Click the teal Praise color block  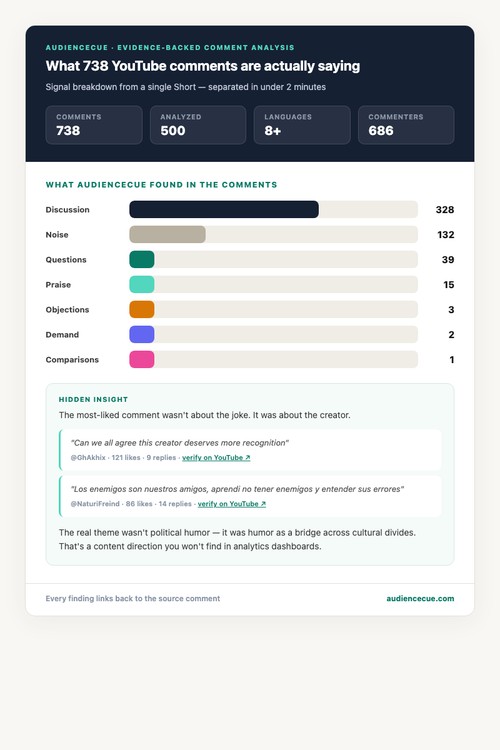[x=142, y=285]
